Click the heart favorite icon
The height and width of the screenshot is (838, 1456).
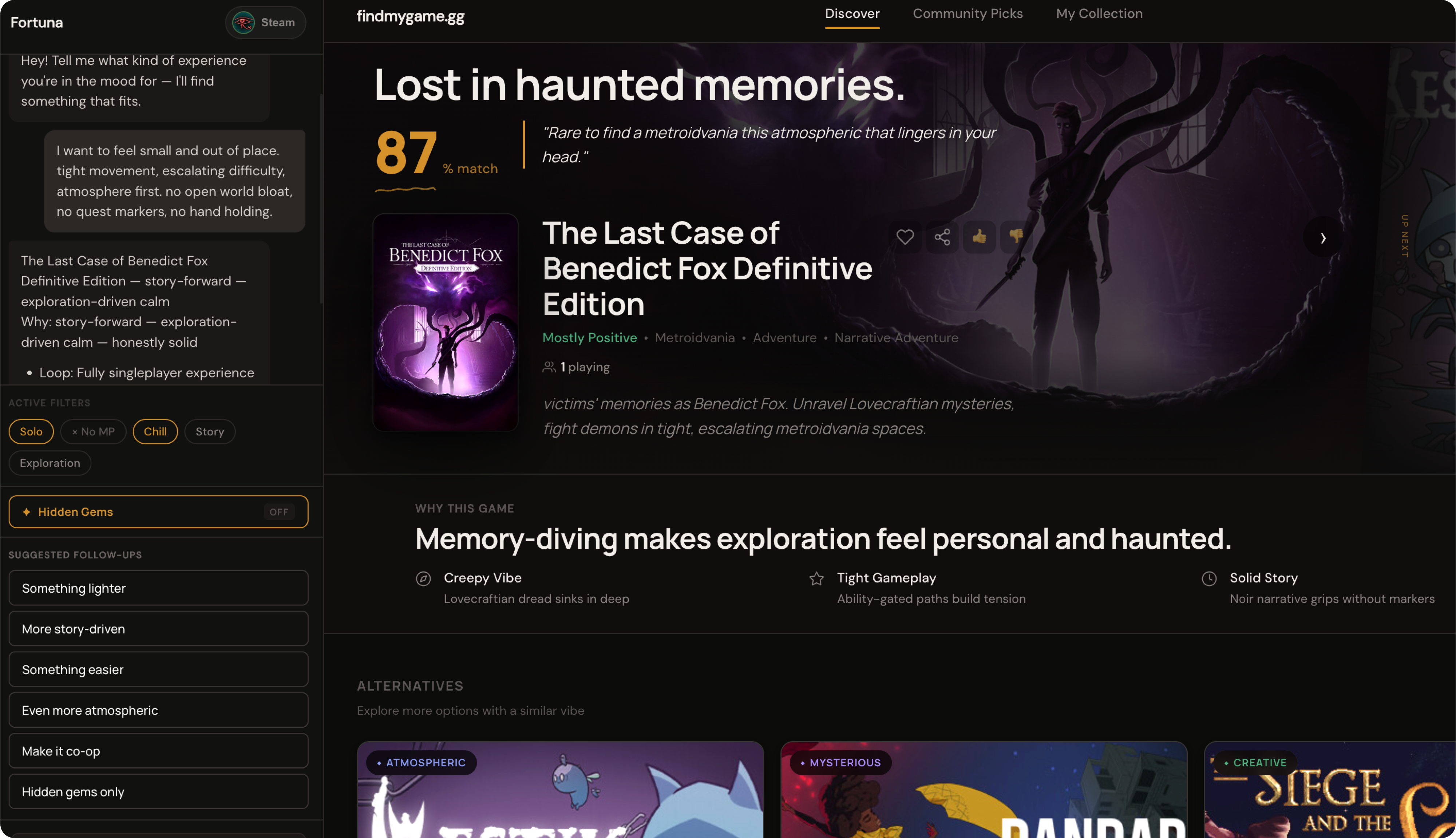[x=905, y=237]
